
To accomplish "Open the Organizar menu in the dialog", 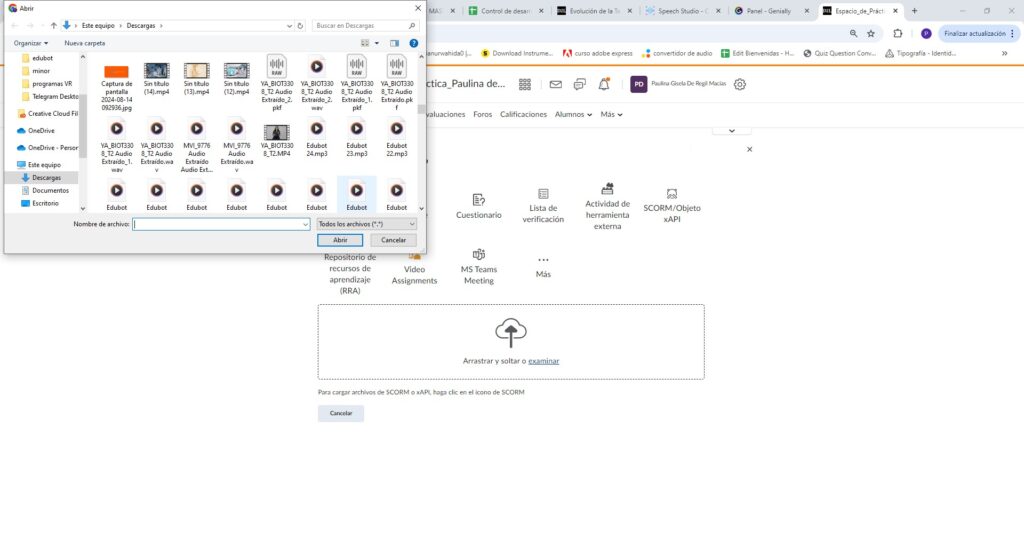I will click(x=31, y=43).
